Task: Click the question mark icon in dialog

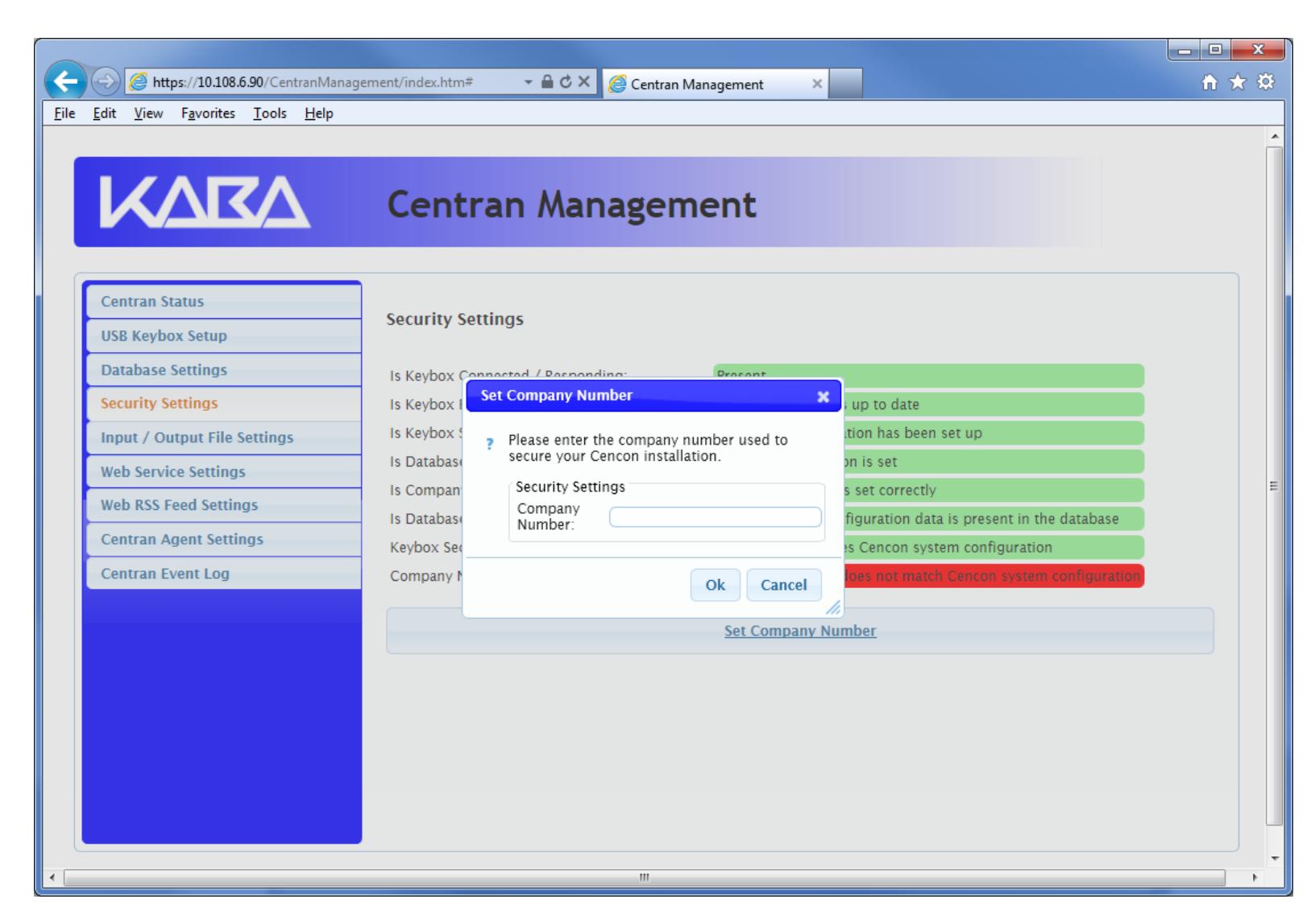Action: [x=489, y=444]
